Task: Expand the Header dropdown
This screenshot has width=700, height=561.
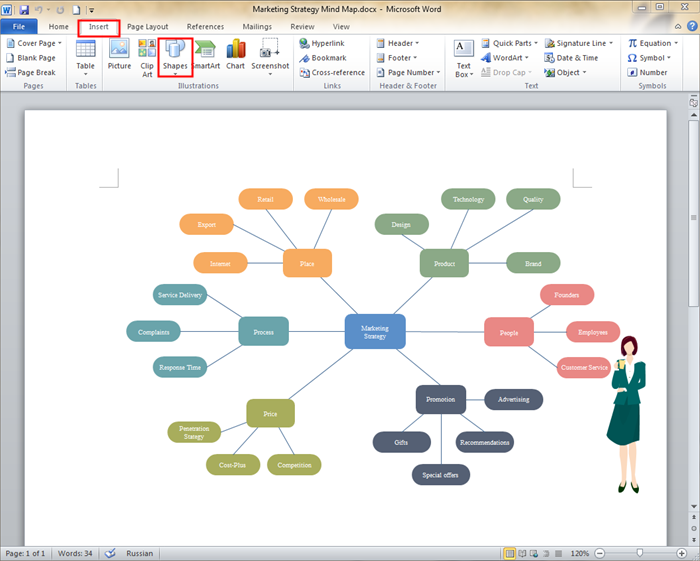Action: point(398,43)
